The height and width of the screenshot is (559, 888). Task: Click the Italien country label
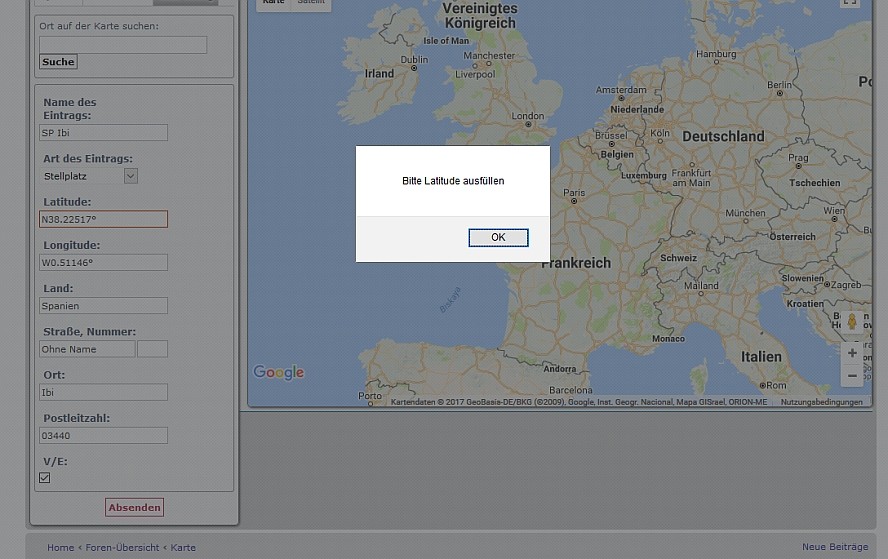coord(761,357)
